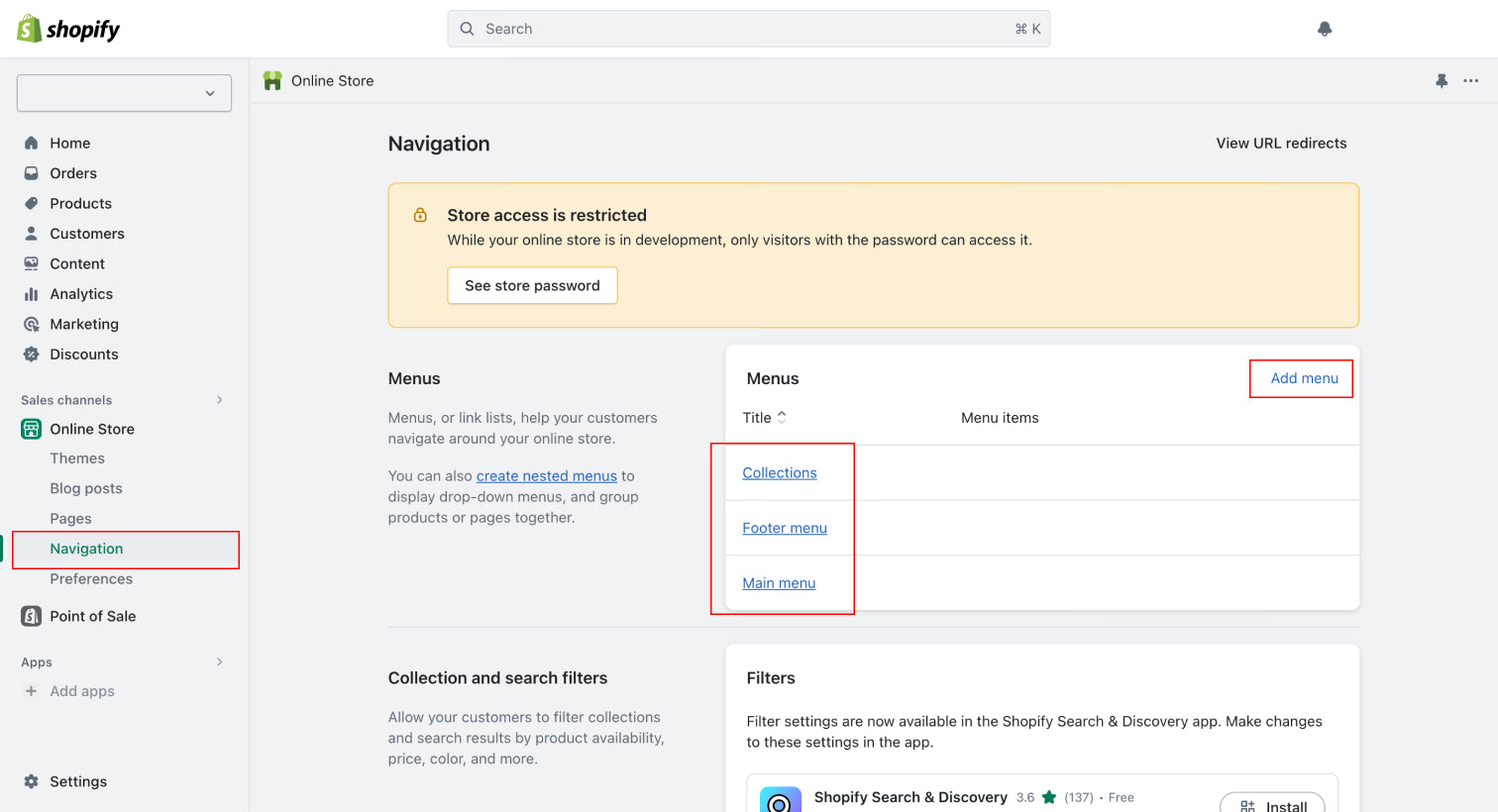Click the Point of Sale bag icon

point(32,616)
